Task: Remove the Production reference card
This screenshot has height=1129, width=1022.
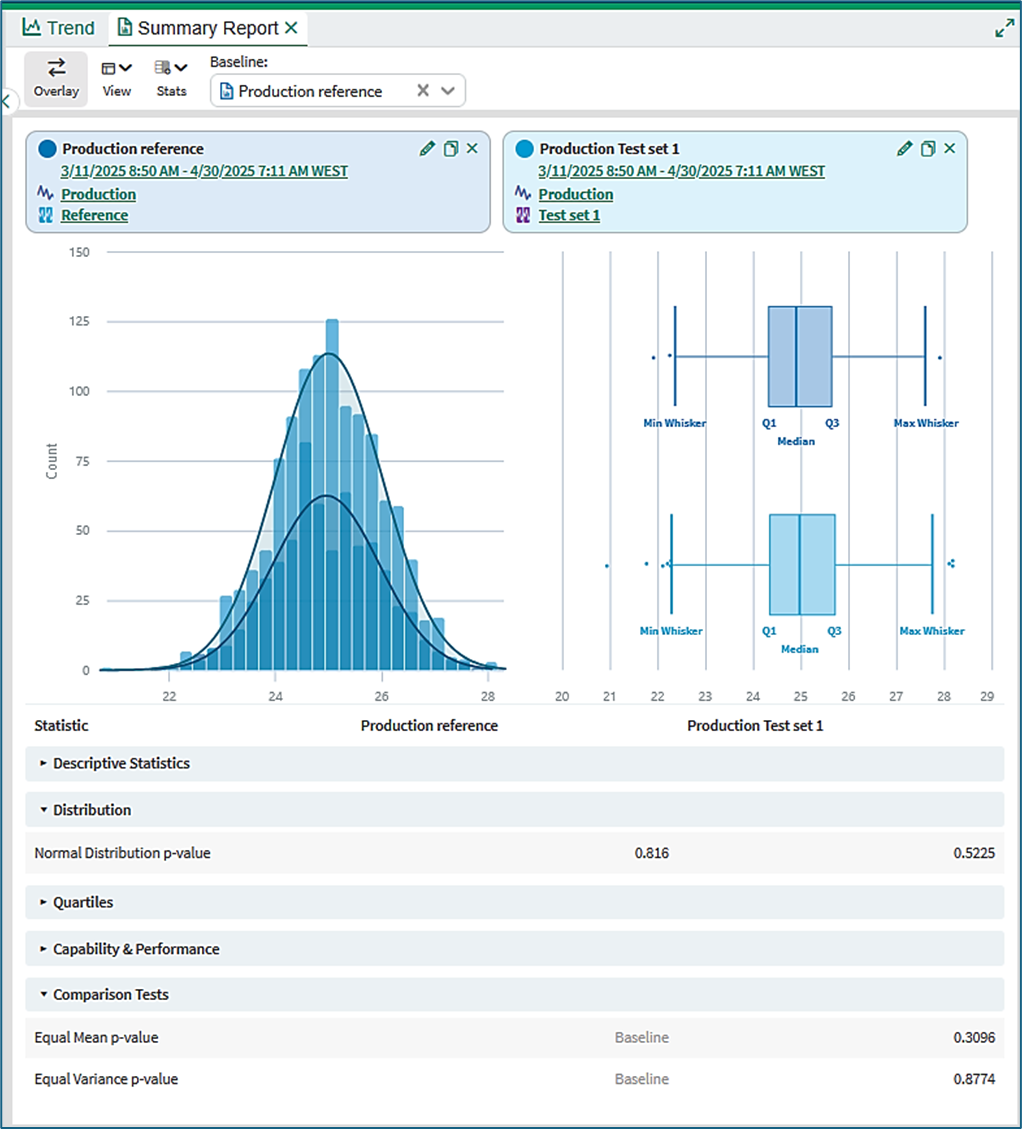Action: click(472, 148)
